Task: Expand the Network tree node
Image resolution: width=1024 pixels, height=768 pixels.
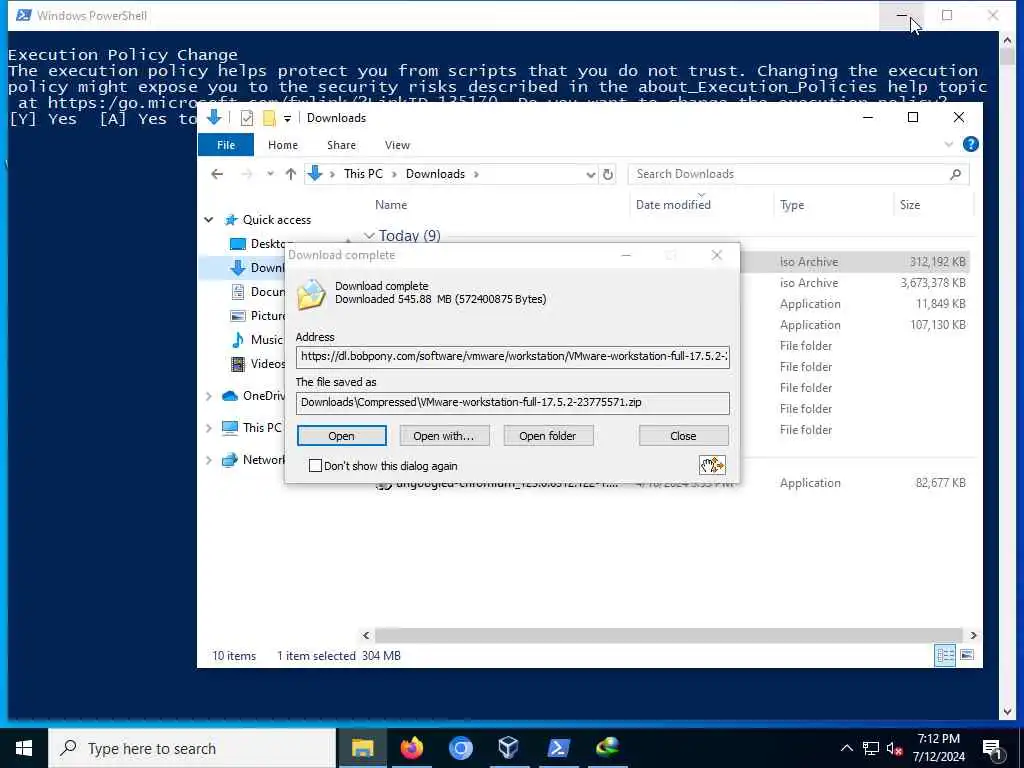Action: click(x=209, y=460)
